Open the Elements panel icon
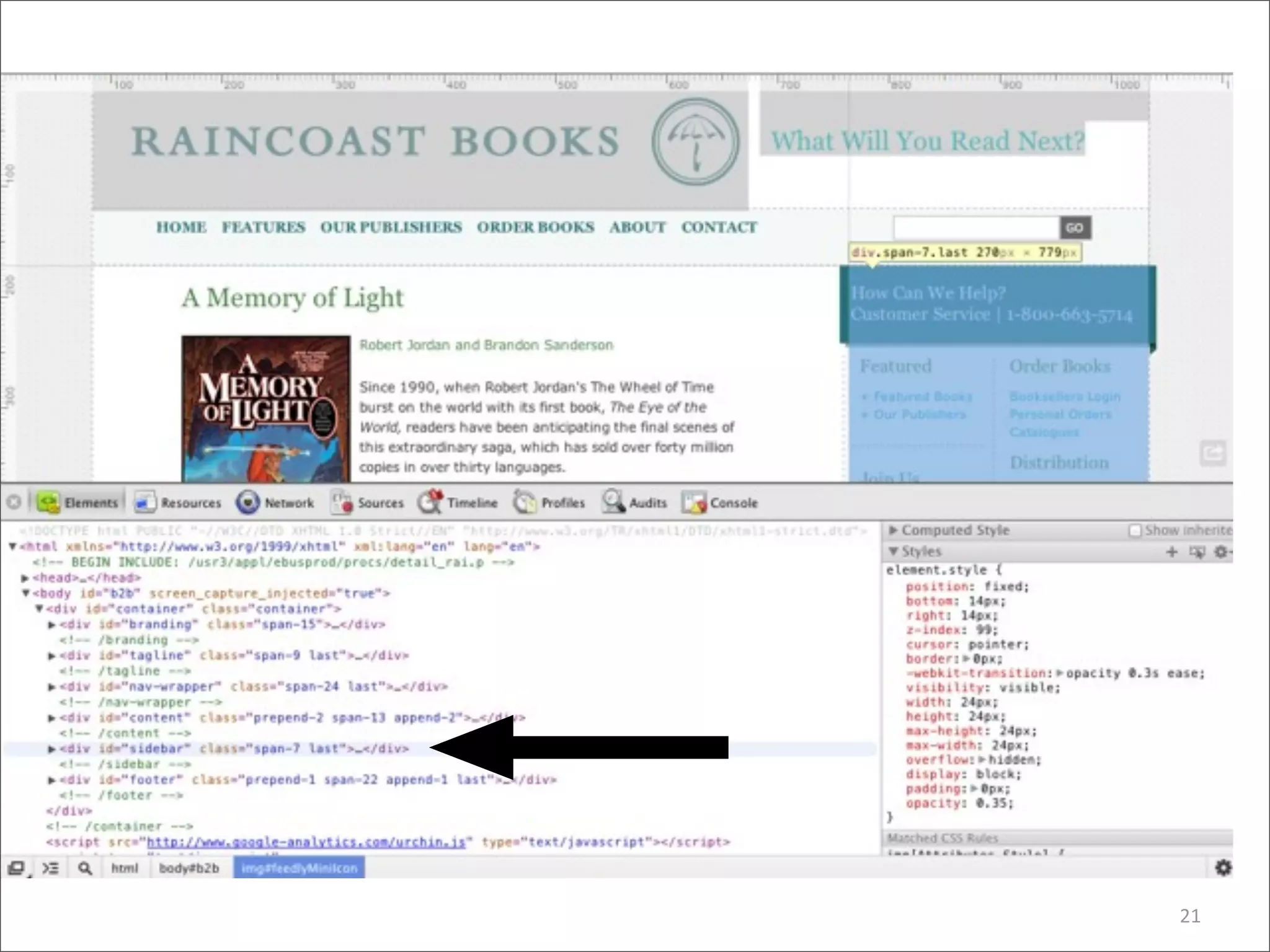 pyautogui.click(x=48, y=503)
